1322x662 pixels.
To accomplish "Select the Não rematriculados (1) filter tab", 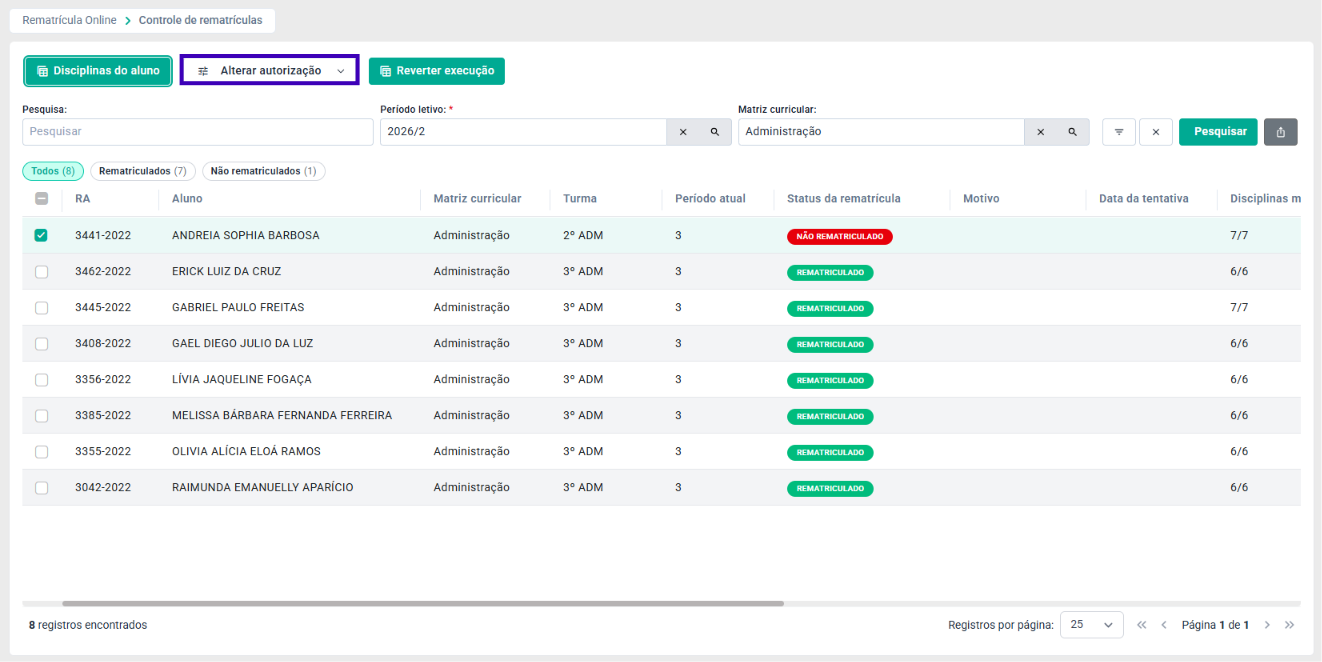I will 264,171.
